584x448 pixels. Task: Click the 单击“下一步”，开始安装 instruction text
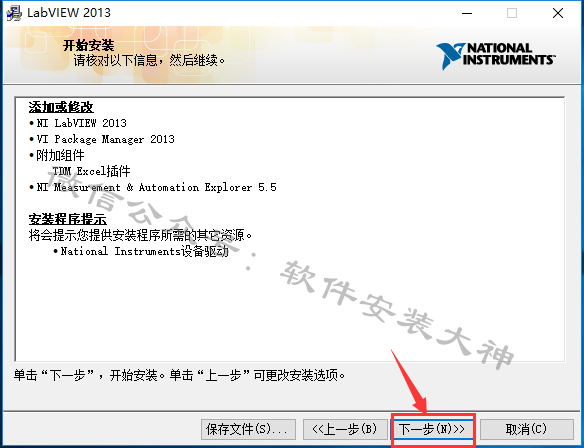coord(88,375)
